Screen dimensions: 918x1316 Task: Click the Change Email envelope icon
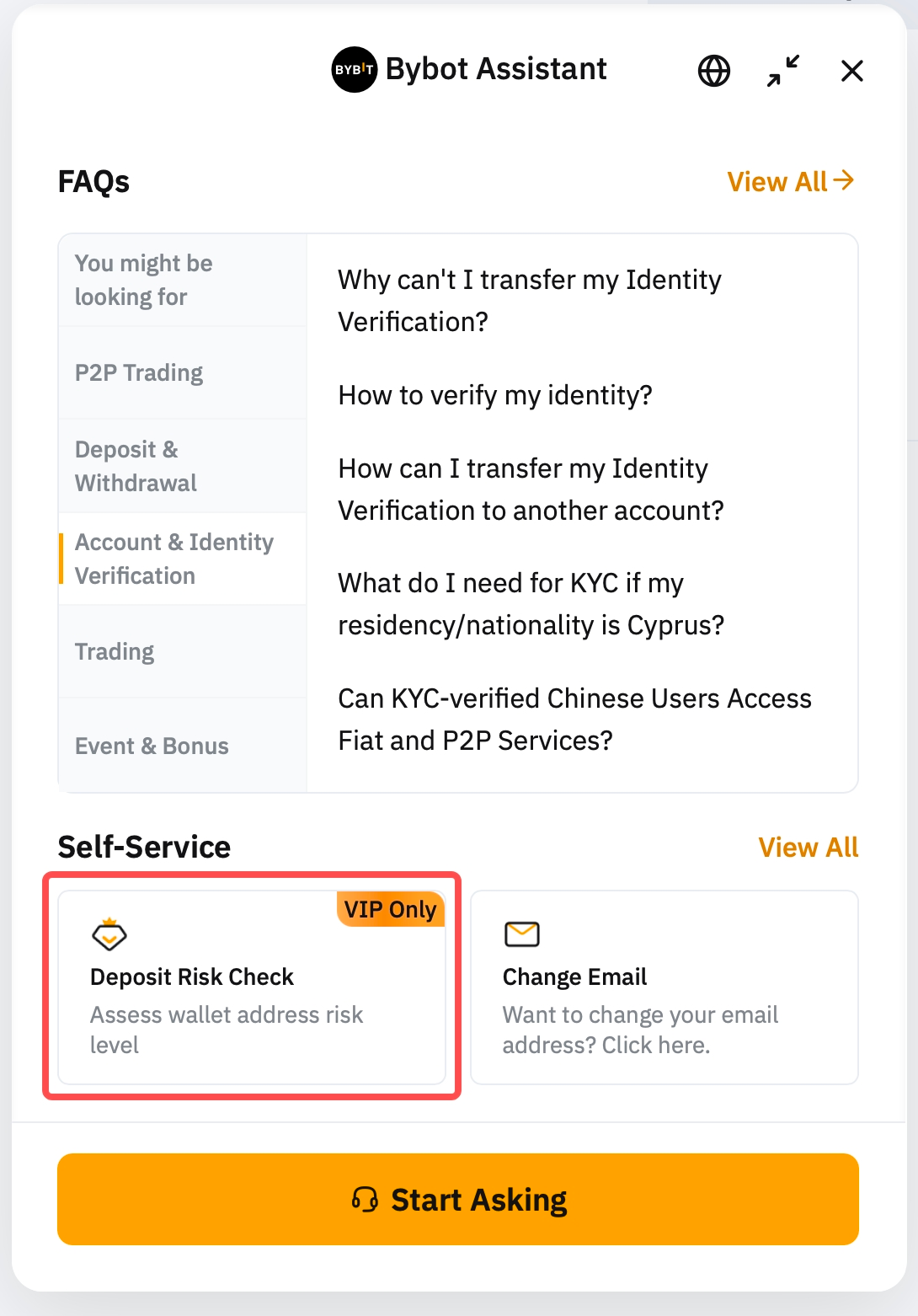[522, 934]
